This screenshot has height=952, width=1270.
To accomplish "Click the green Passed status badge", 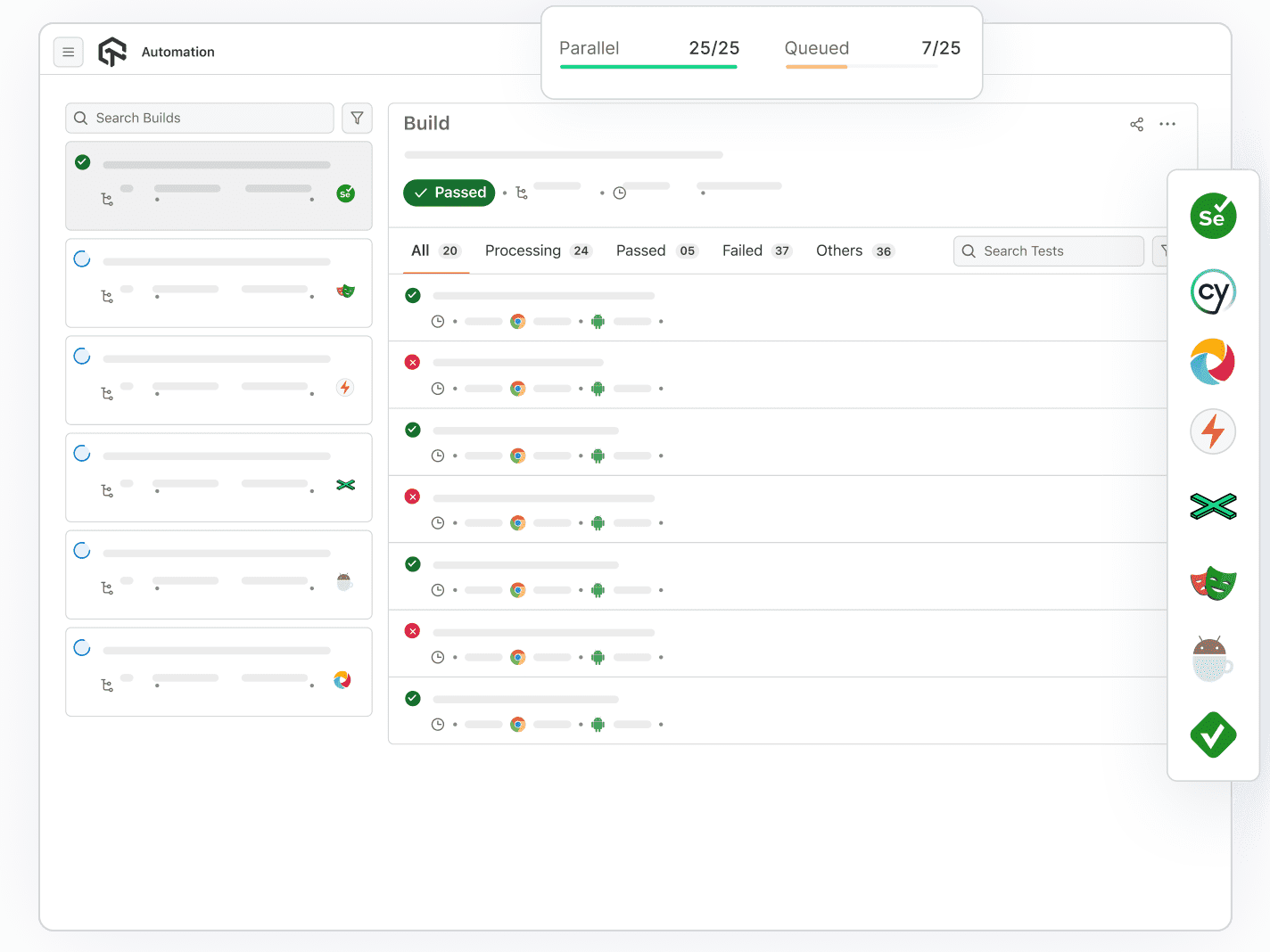I will (x=449, y=193).
